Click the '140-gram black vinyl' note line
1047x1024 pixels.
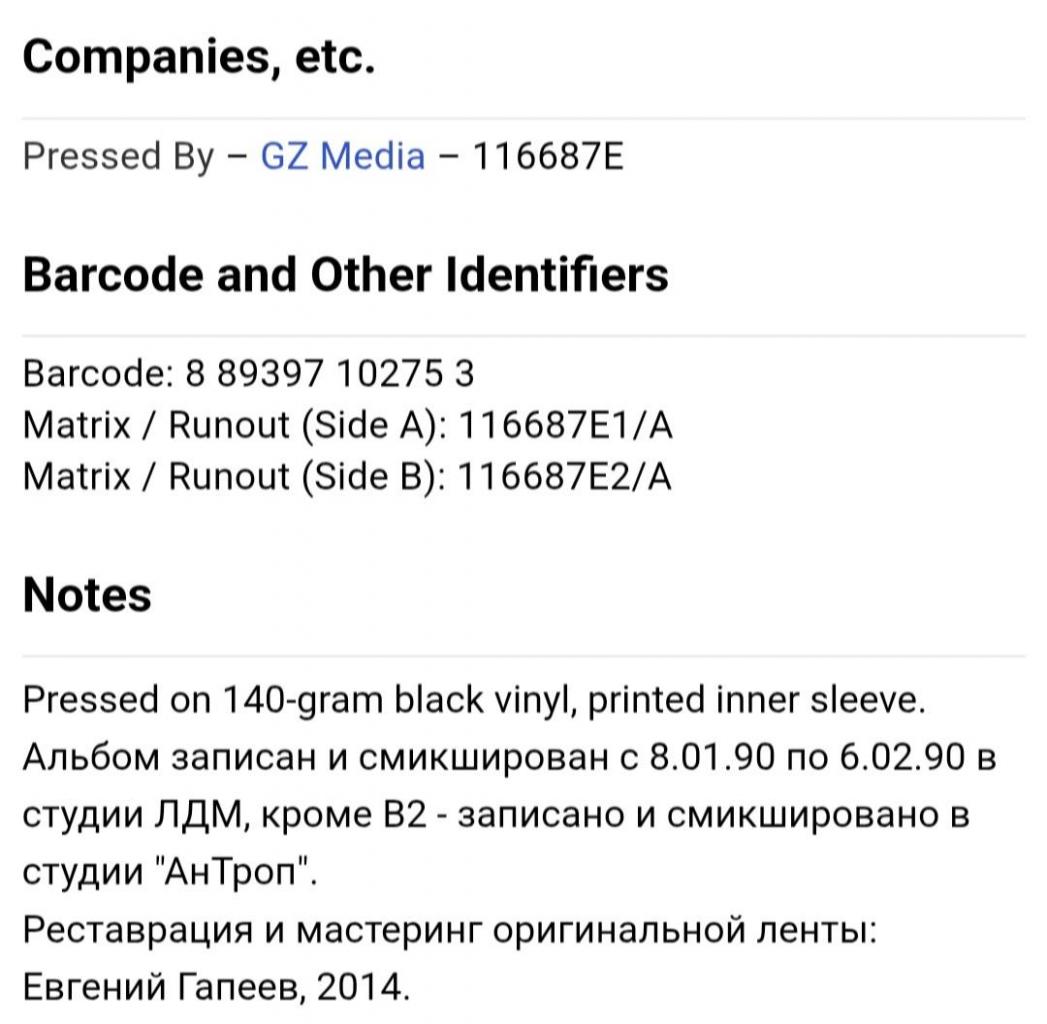tap(474, 700)
